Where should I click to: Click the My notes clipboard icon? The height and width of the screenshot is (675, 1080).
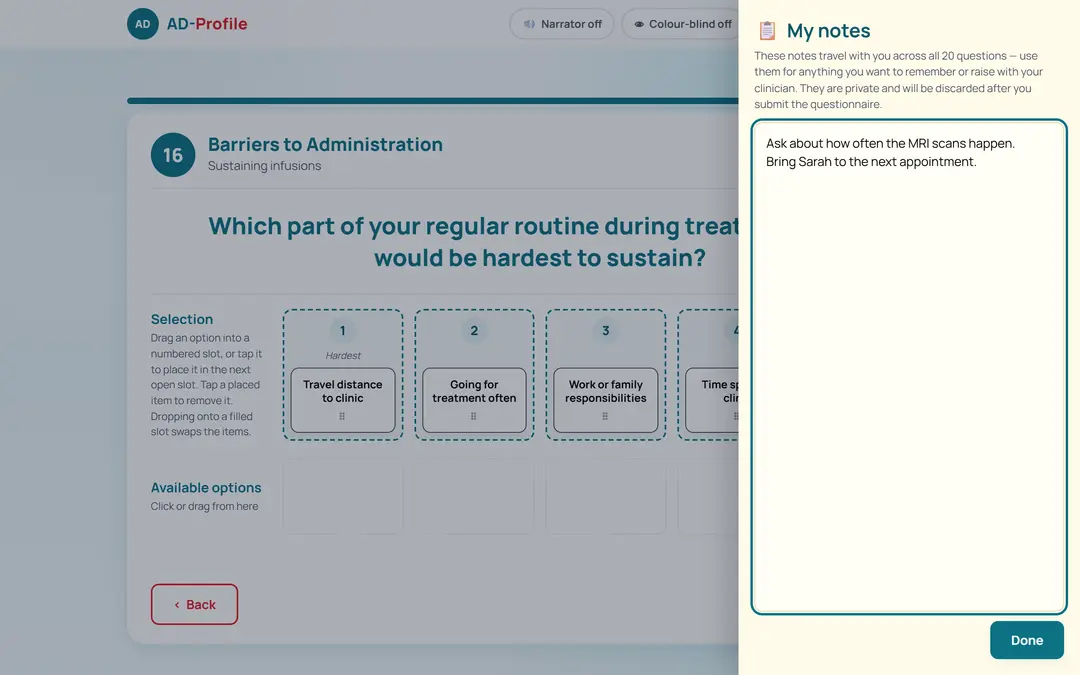(767, 30)
